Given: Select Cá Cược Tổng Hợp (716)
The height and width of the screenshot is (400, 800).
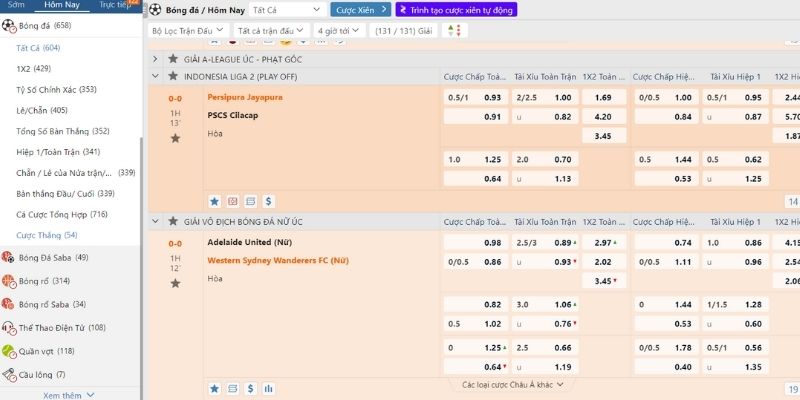Looking at the screenshot, I should [x=62, y=214].
